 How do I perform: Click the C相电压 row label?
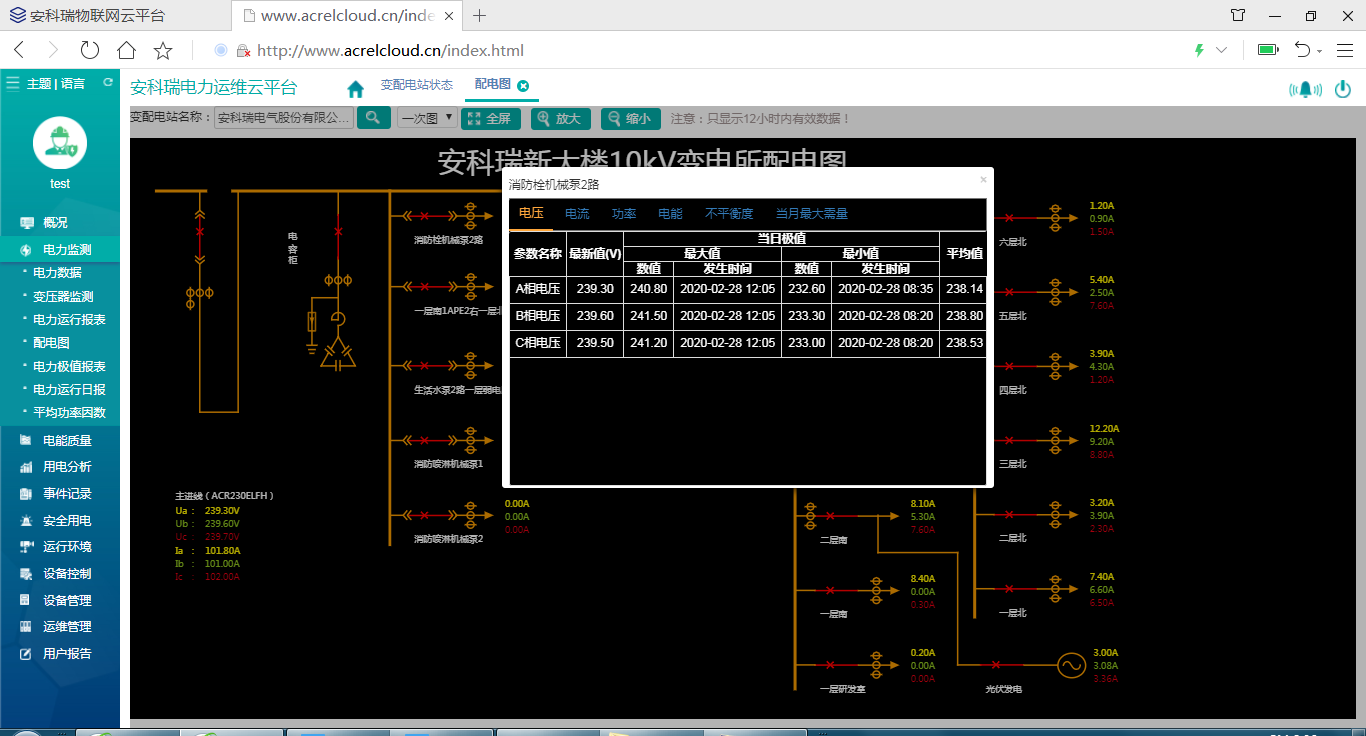pos(538,343)
